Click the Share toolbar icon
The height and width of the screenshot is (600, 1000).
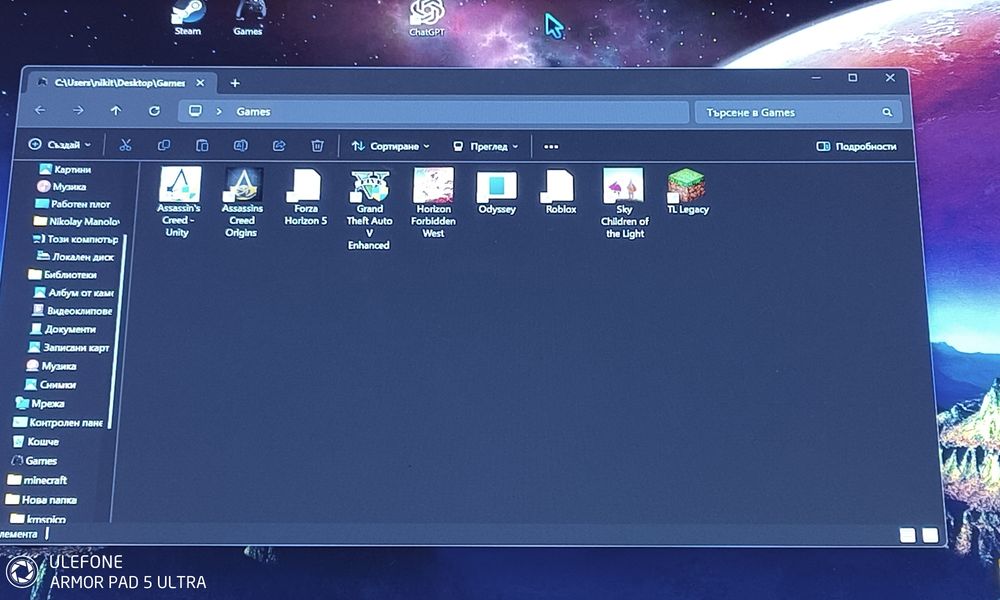click(x=279, y=146)
